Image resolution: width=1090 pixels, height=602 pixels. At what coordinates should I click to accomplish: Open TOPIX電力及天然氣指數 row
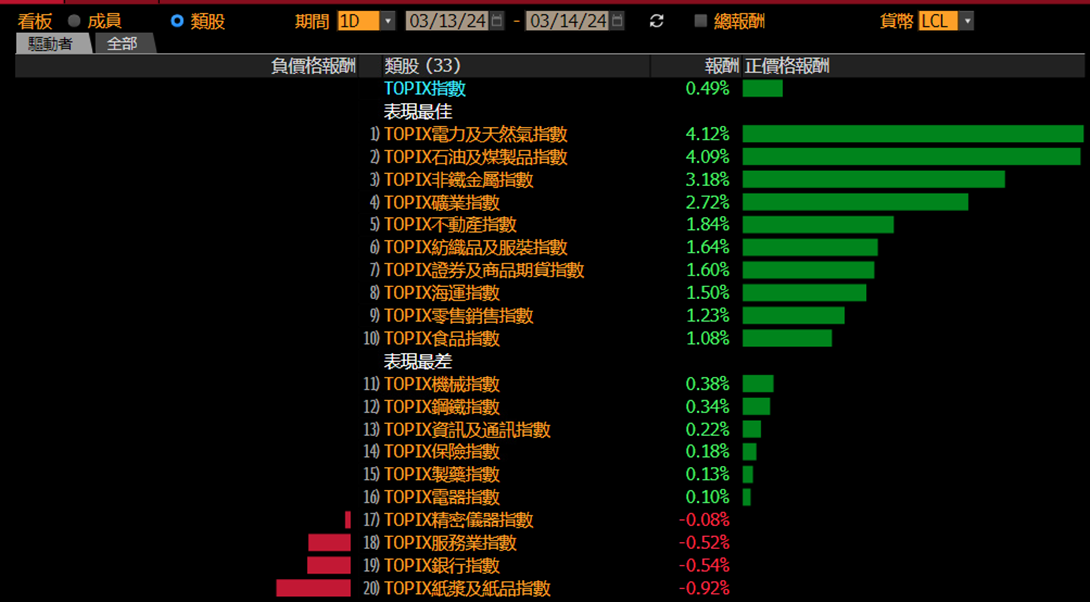475,134
